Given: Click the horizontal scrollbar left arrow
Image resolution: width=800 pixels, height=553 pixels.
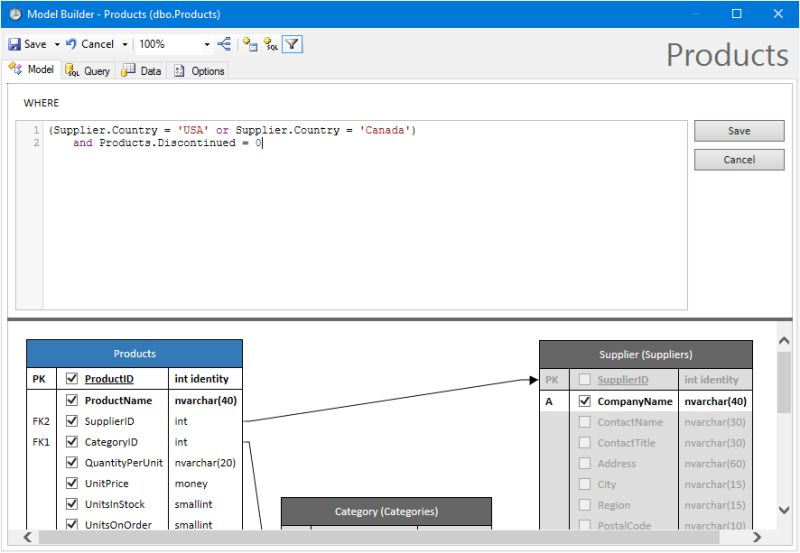Looking at the screenshot, I should [x=28, y=537].
